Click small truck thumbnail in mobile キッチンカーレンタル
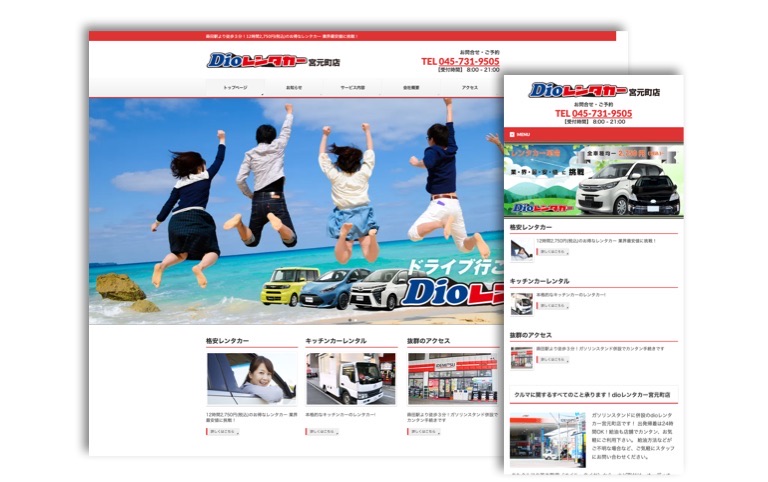 tap(521, 304)
